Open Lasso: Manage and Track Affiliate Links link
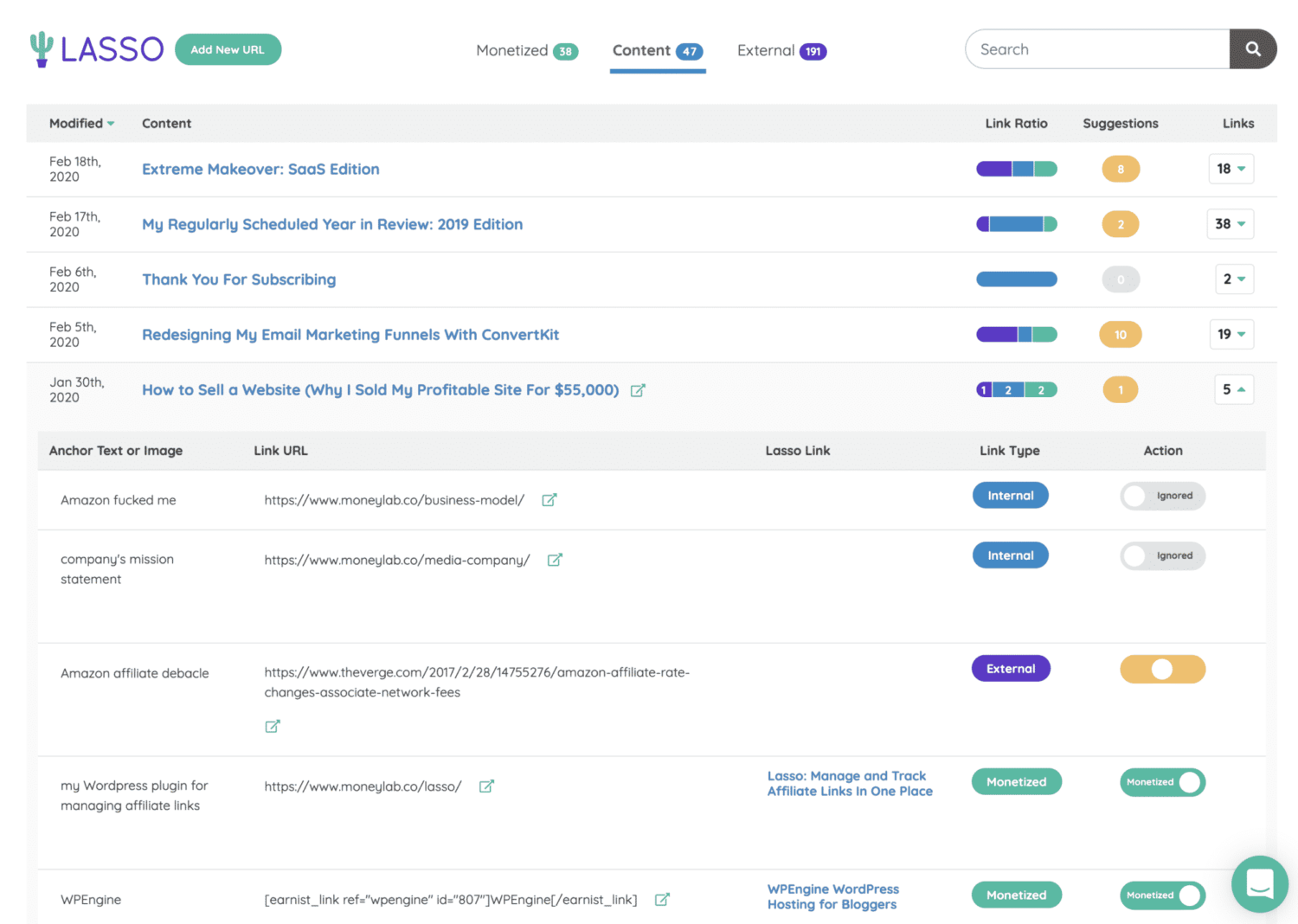This screenshot has width=1298, height=924. click(850, 784)
